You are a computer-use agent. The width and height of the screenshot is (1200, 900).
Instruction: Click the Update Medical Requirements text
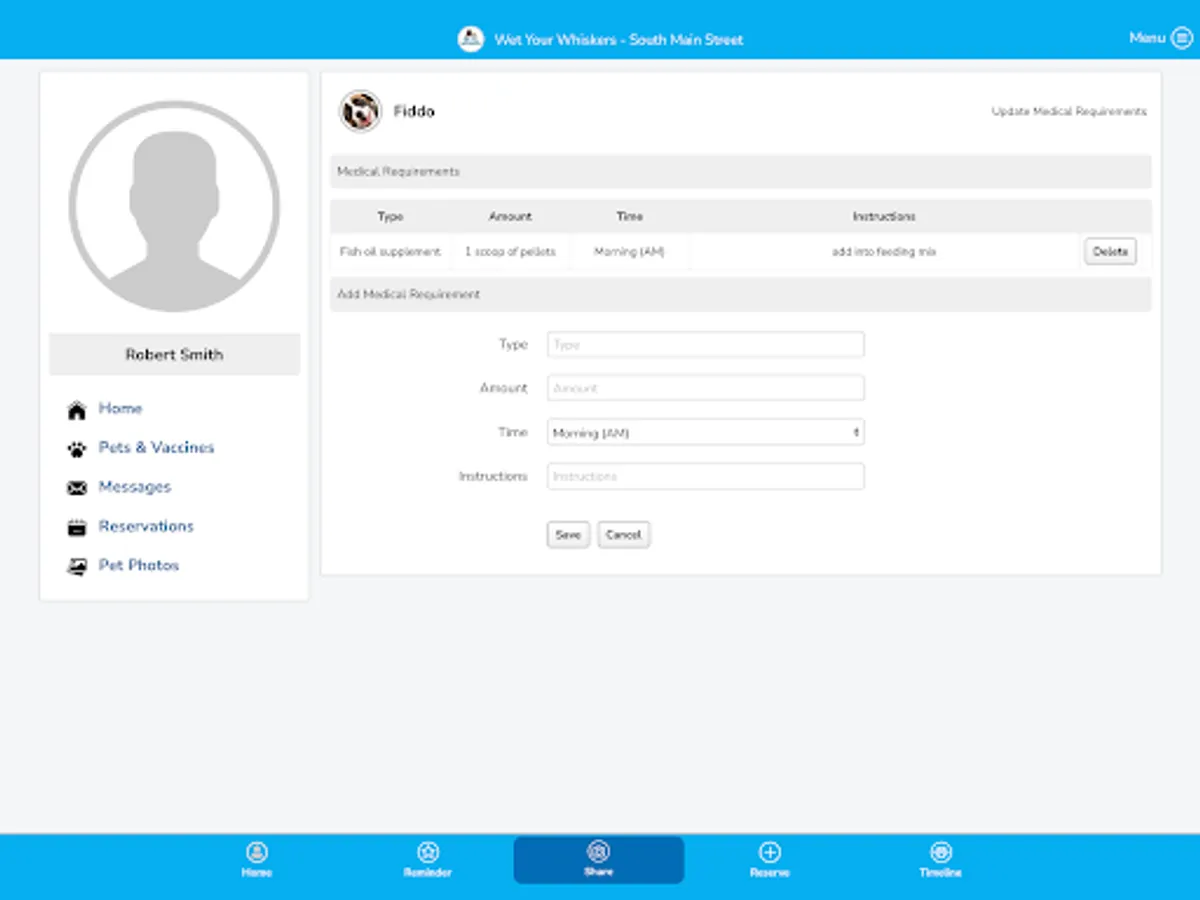pyautogui.click(x=1069, y=112)
